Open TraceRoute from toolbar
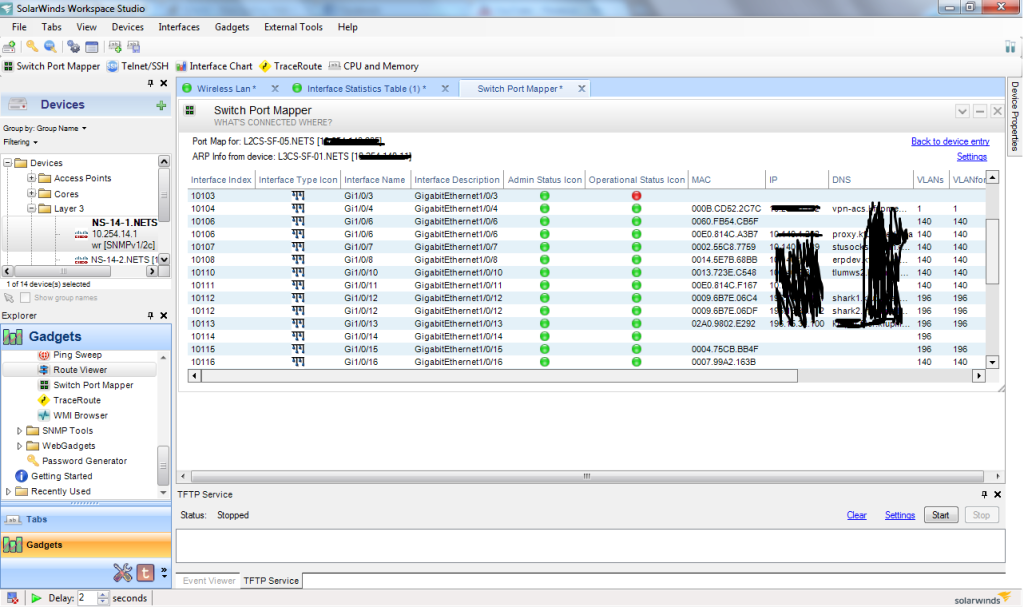 (x=291, y=66)
